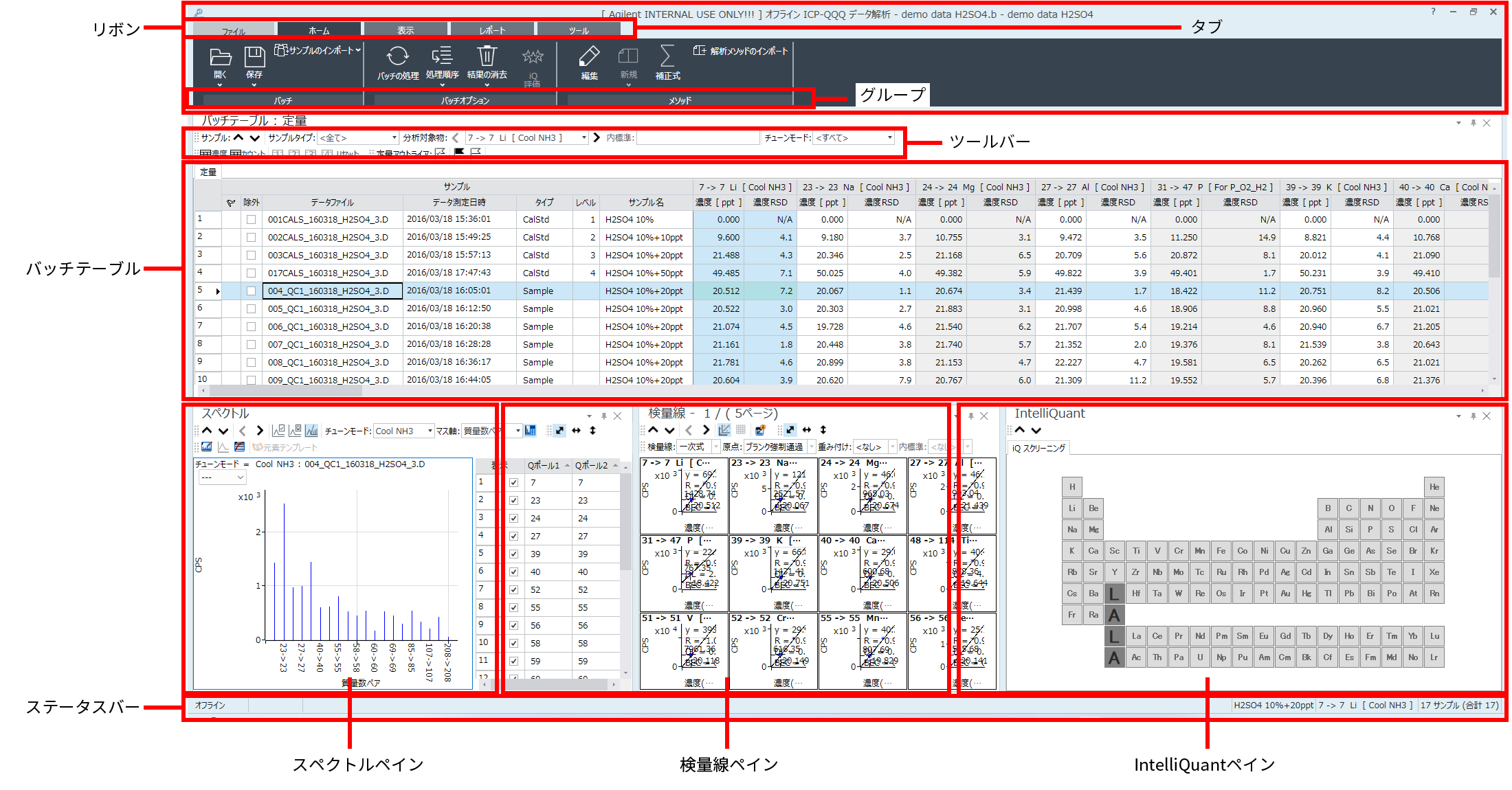The height and width of the screenshot is (790, 1512).
Task: Click the Li element in IntelliQuant periodic table
Action: tap(1072, 509)
